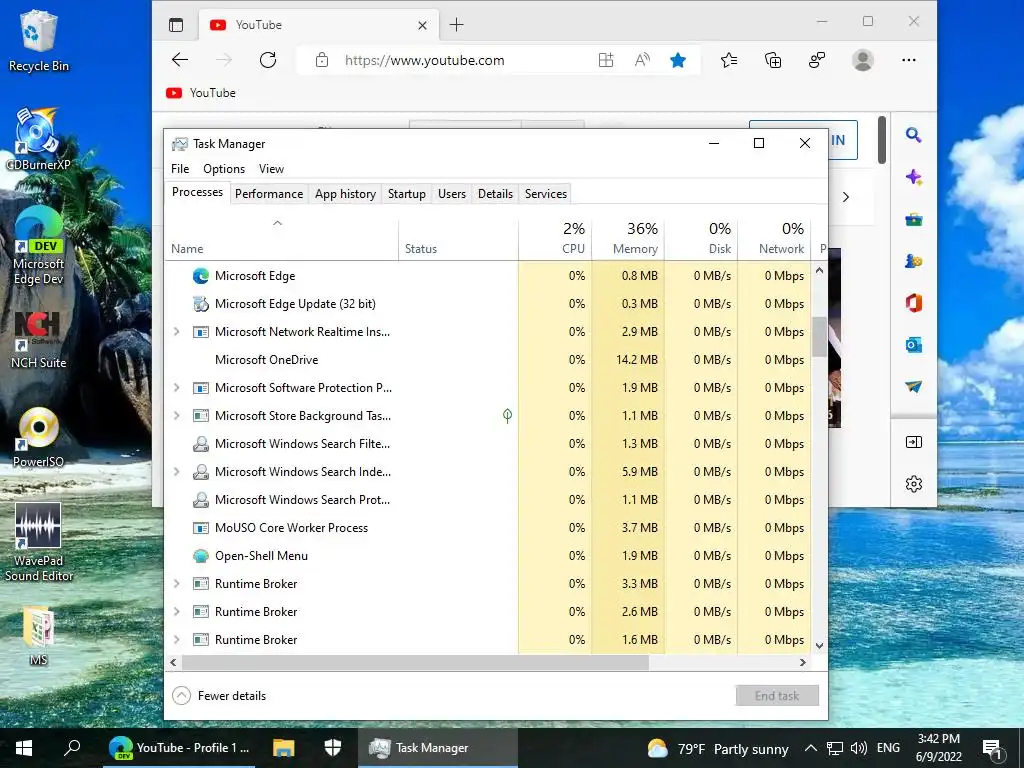Screen dimensions: 1024x768
Task: Open the Discover sparkle icon in Edge sidebar
Action: tap(914, 177)
